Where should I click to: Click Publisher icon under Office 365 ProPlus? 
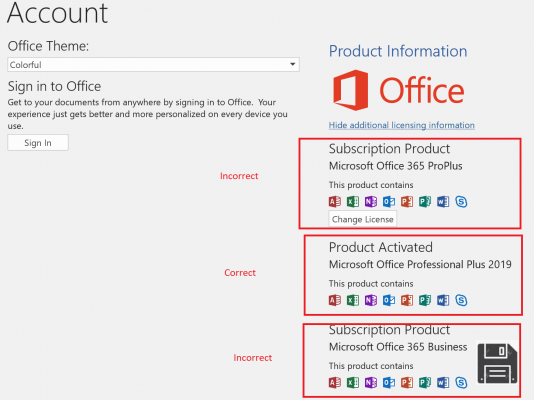tap(425, 202)
